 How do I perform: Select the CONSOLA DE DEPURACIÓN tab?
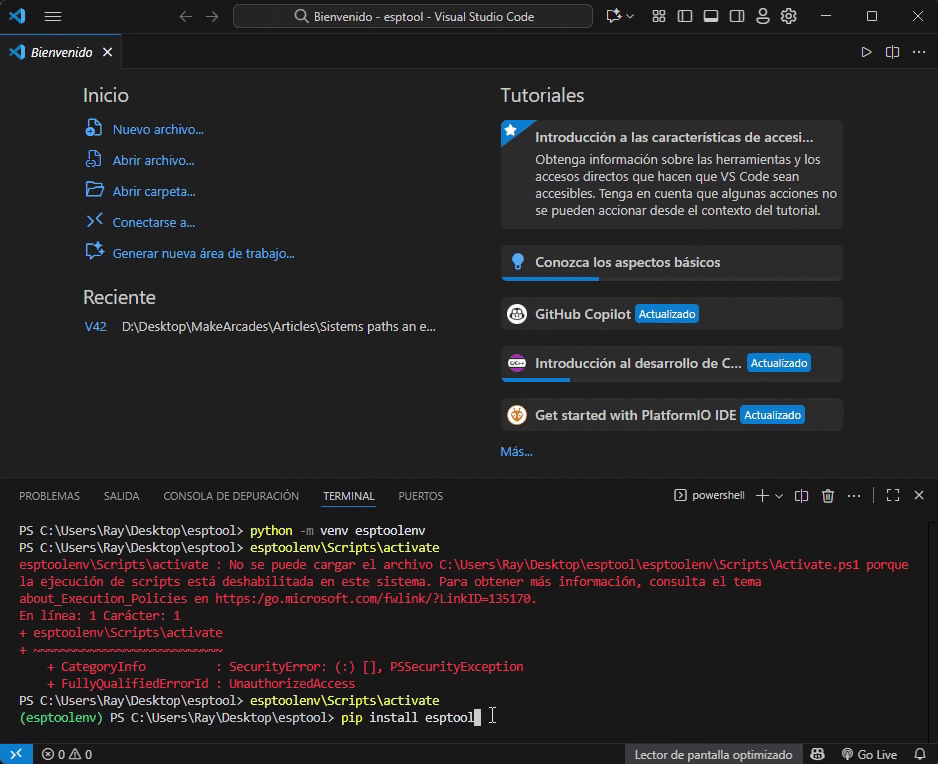point(231,496)
